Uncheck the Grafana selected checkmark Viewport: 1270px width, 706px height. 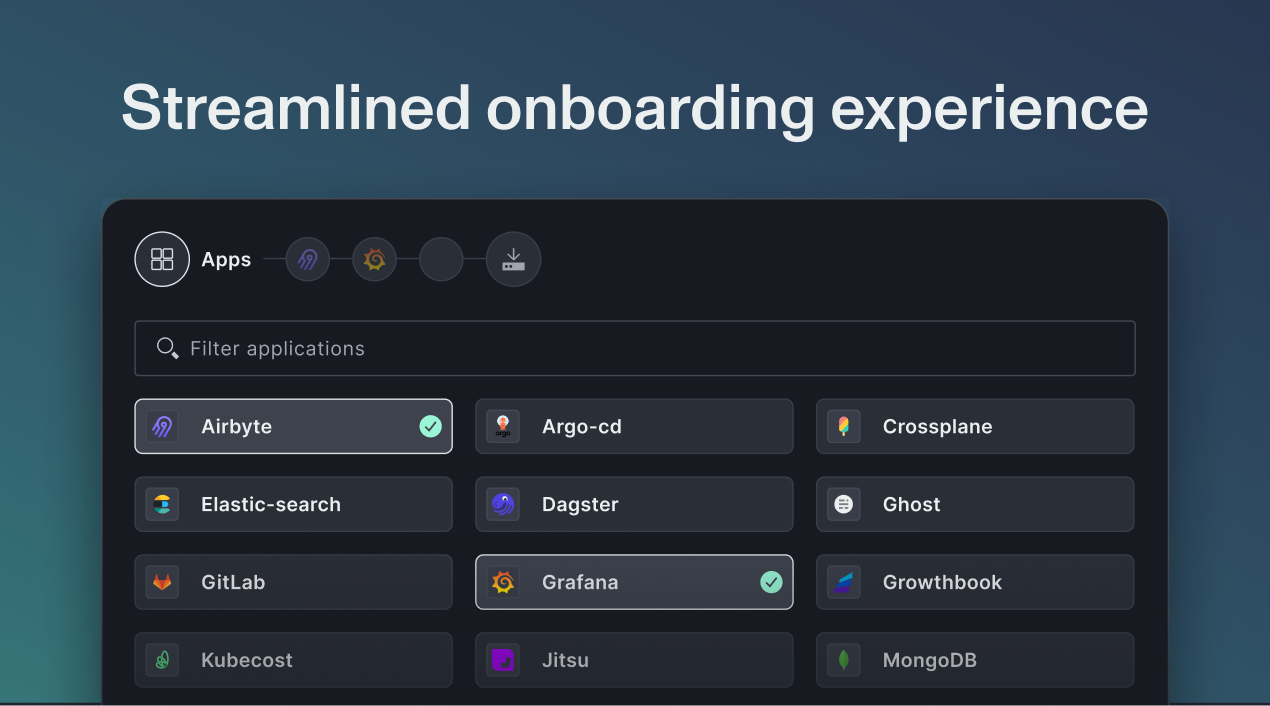(x=771, y=582)
